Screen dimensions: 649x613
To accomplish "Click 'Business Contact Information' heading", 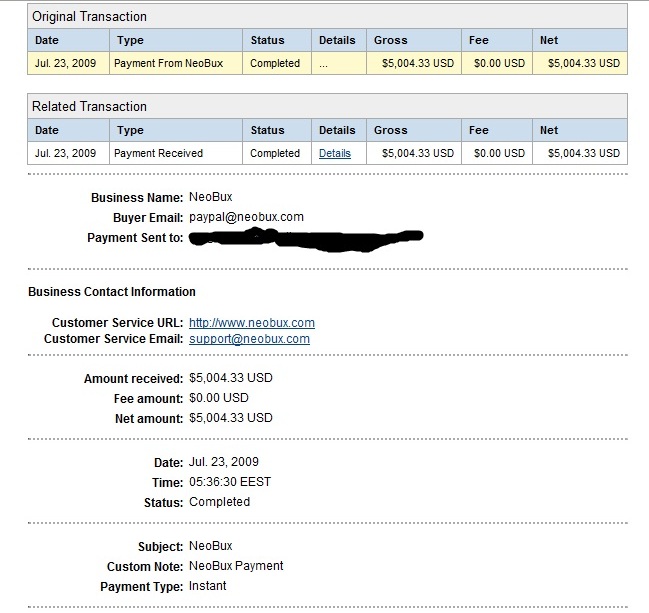I will tap(112, 292).
